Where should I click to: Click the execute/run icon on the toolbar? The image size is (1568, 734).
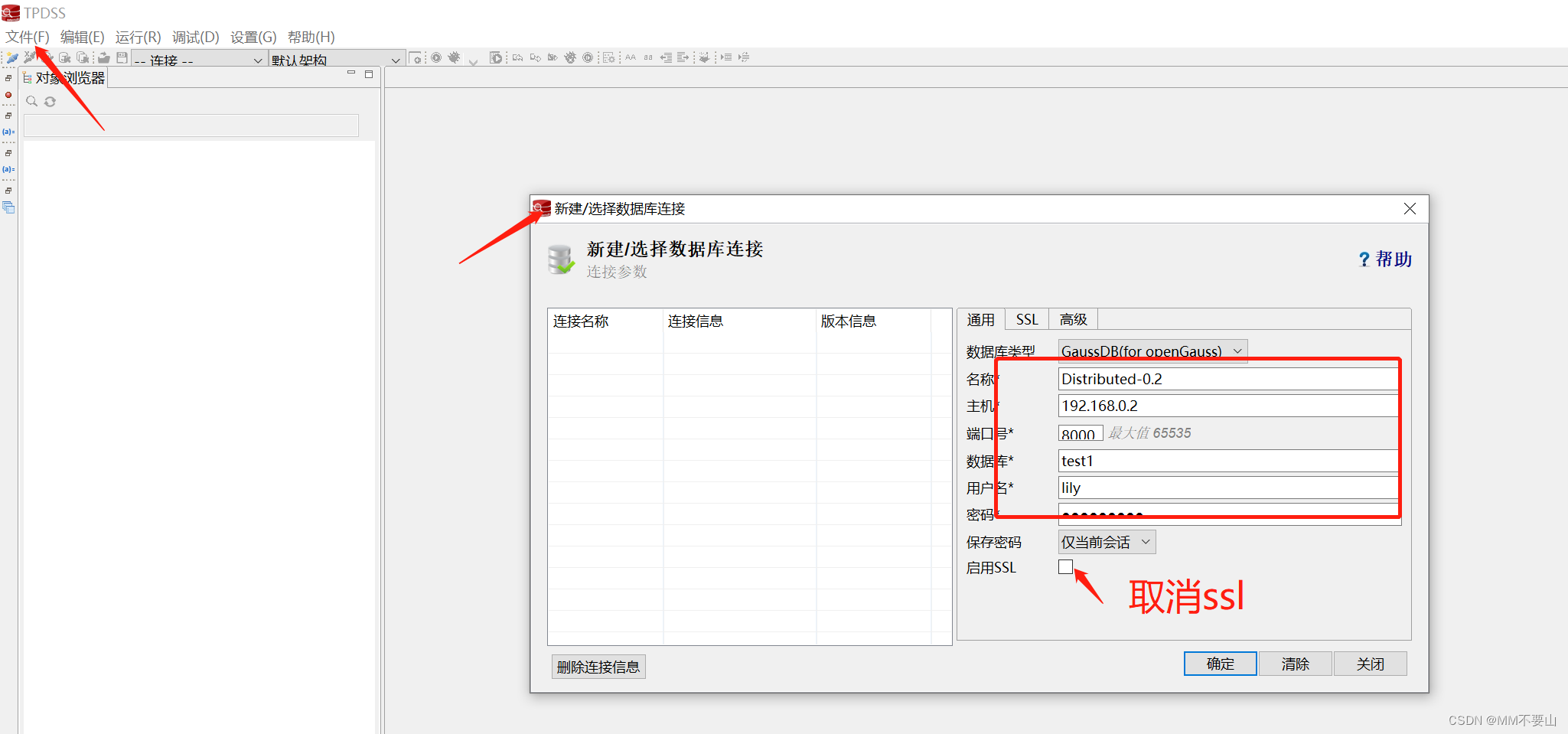[x=435, y=57]
